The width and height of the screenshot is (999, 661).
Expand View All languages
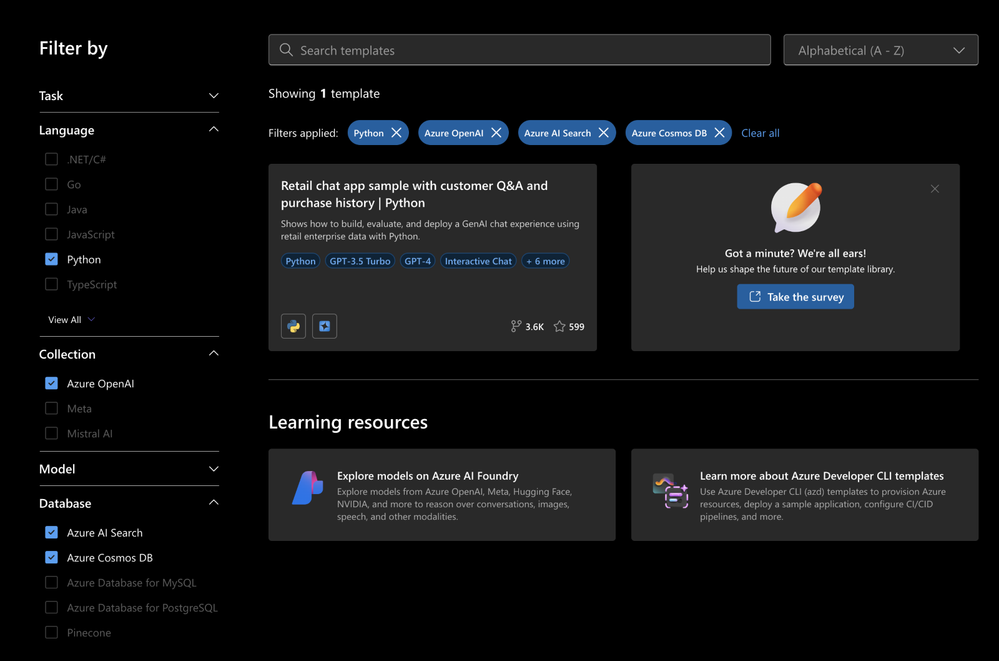(x=71, y=319)
